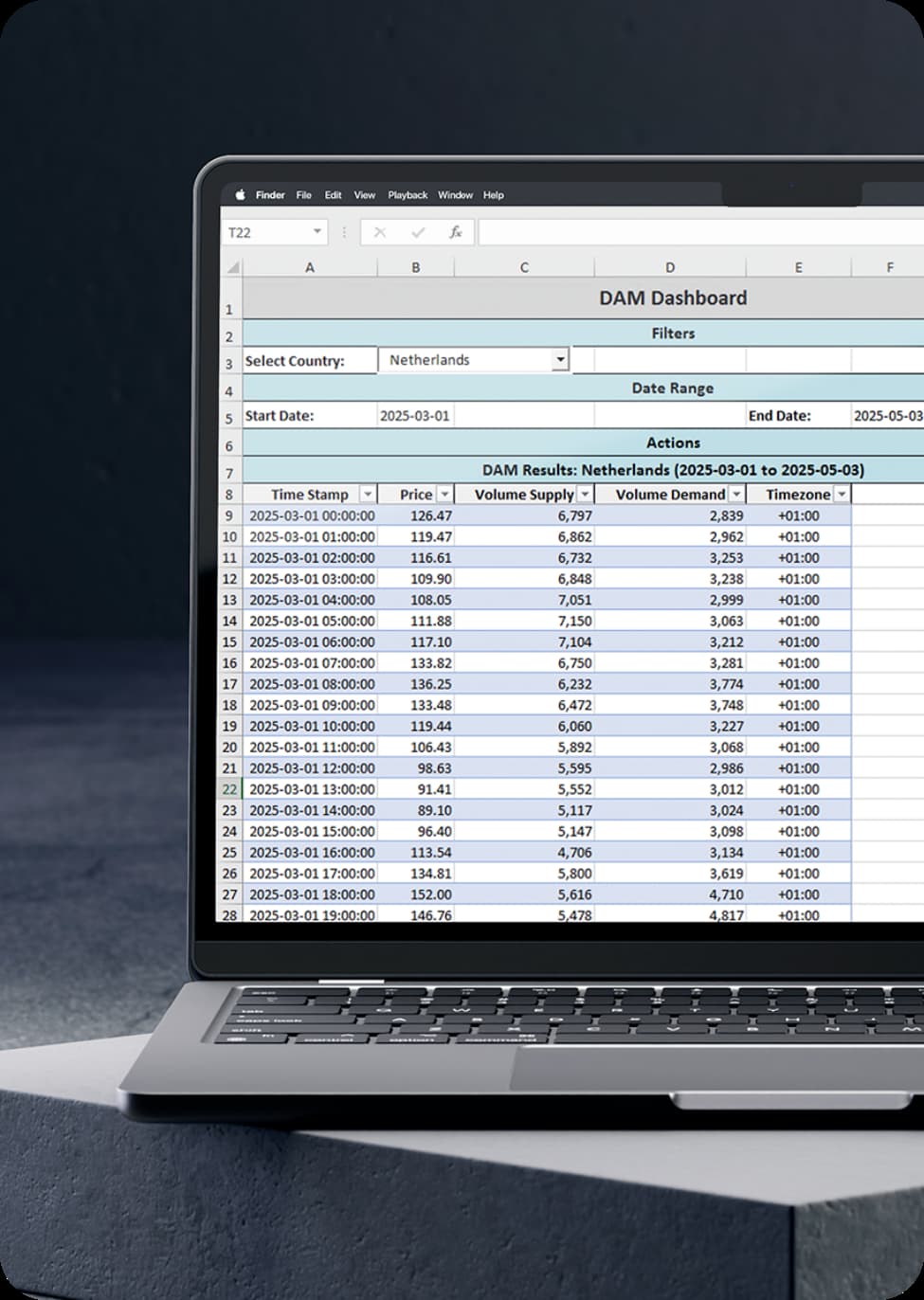Viewport: 924px width, 1300px height.
Task: Select row 22 header on the left
Action: pos(228,788)
